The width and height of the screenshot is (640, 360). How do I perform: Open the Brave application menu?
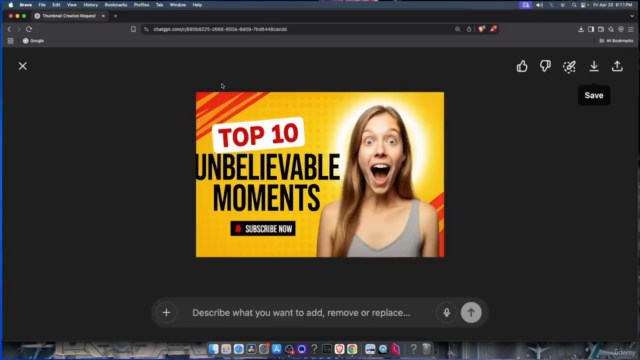[x=26, y=5]
